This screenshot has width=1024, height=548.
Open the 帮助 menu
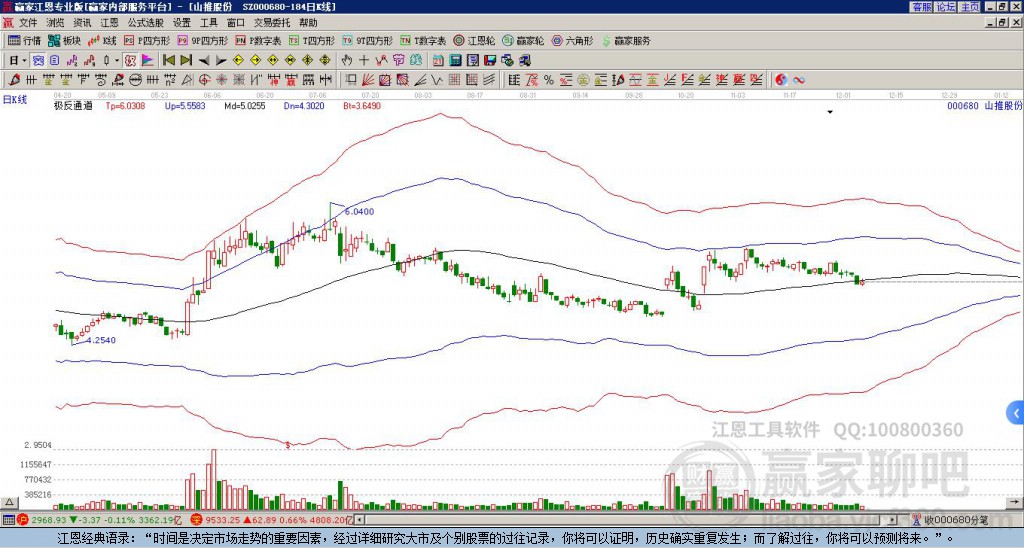pyautogui.click(x=308, y=23)
